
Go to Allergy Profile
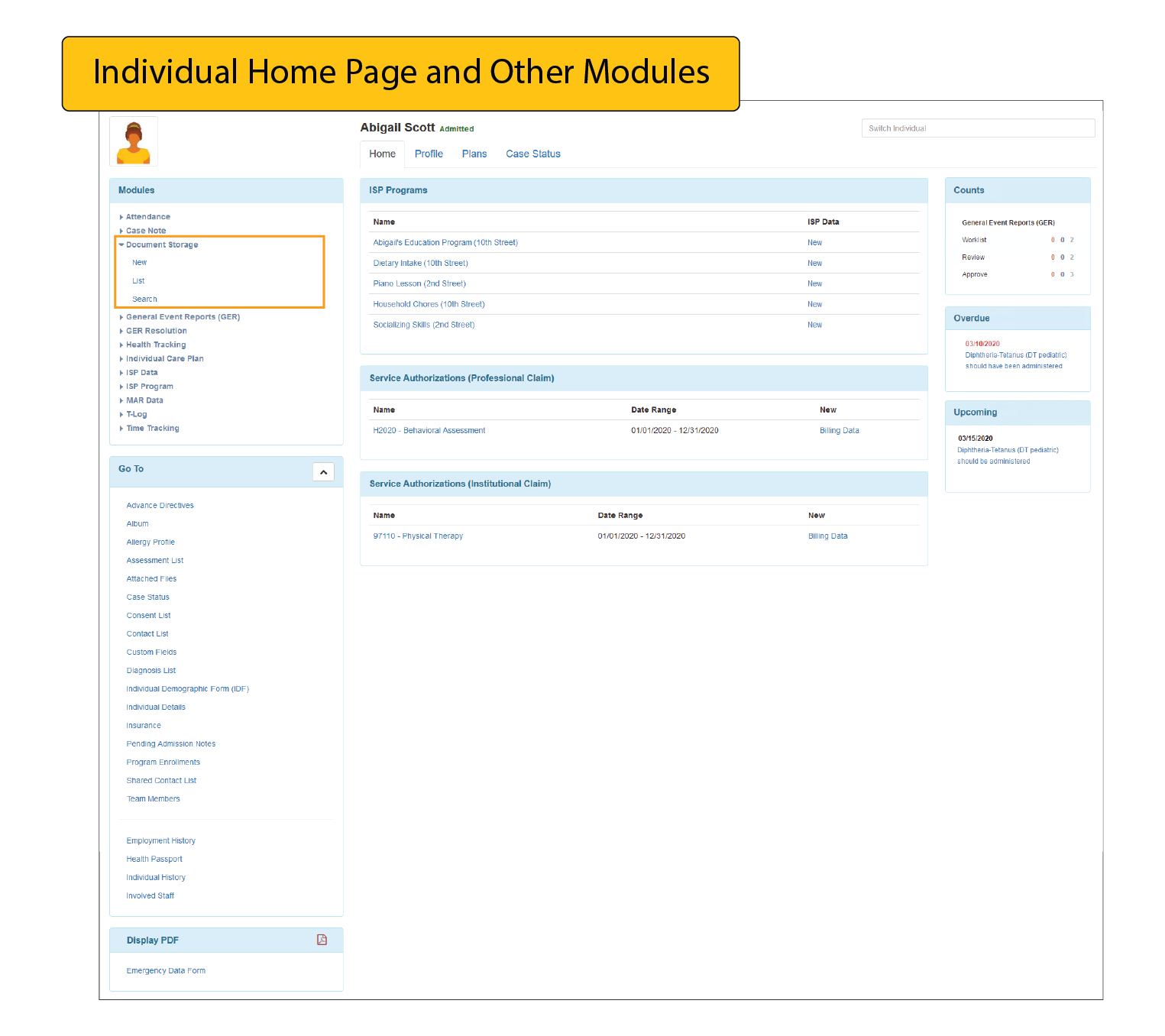150,542
